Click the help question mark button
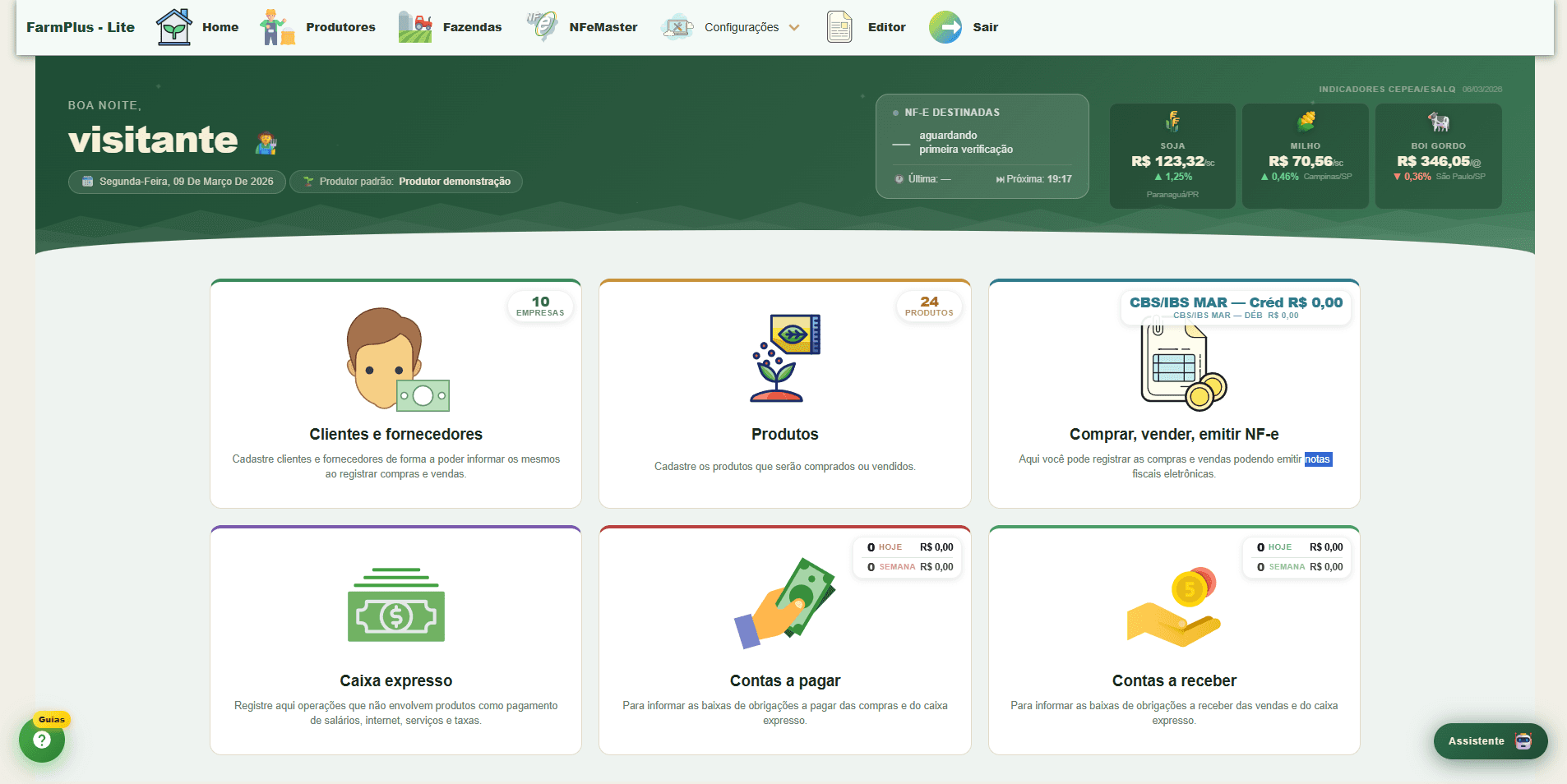1567x784 pixels. pyautogui.click(x=41, y=740)
